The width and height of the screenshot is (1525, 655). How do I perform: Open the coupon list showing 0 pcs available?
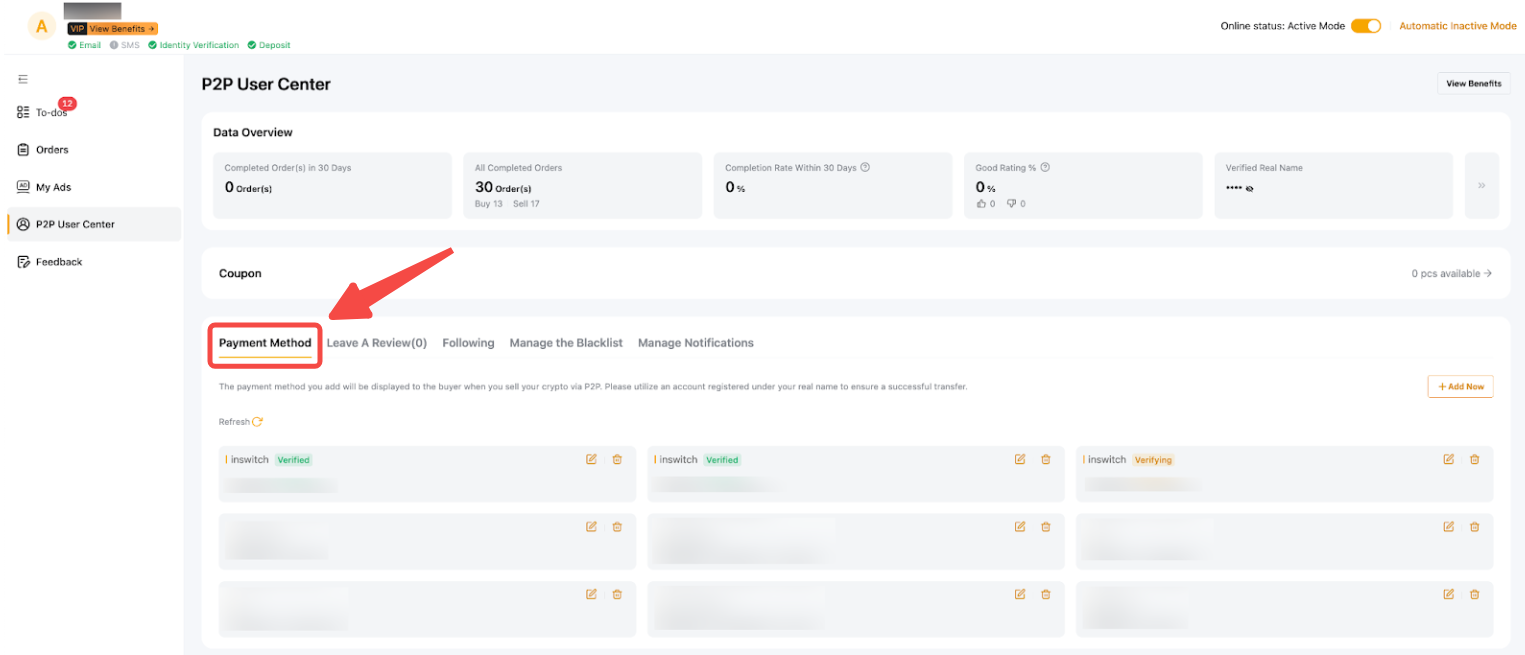1451,273
